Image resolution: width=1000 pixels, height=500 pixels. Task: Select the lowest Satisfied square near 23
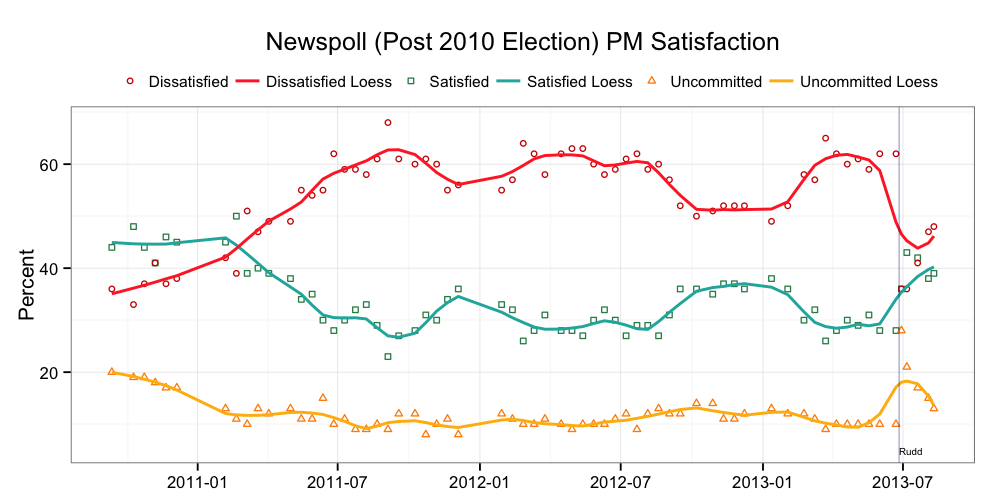pos(388,356)
